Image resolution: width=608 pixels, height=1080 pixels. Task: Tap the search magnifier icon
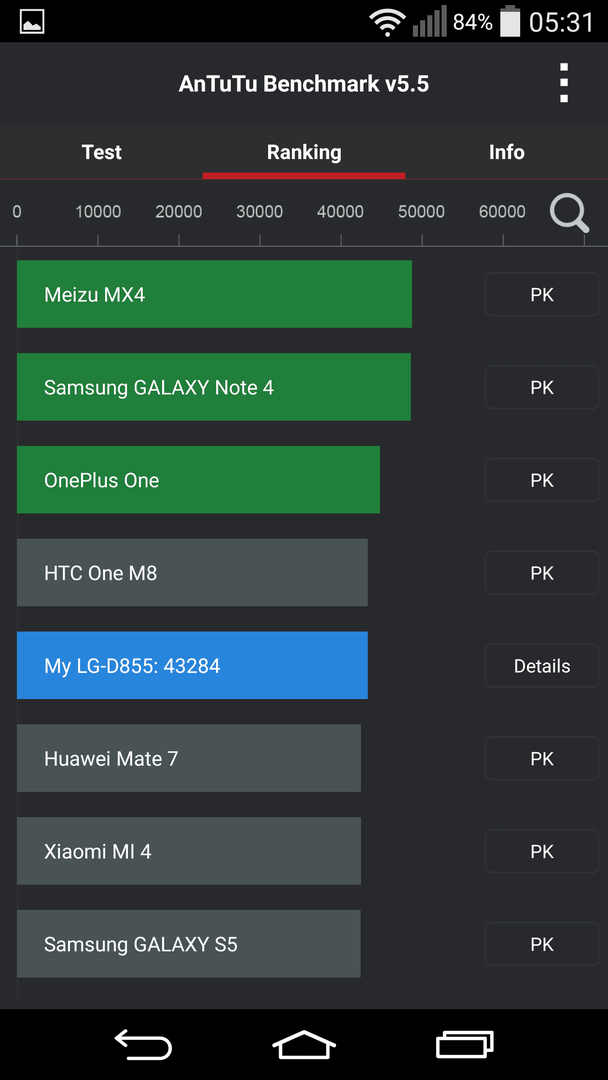[569, 214]
